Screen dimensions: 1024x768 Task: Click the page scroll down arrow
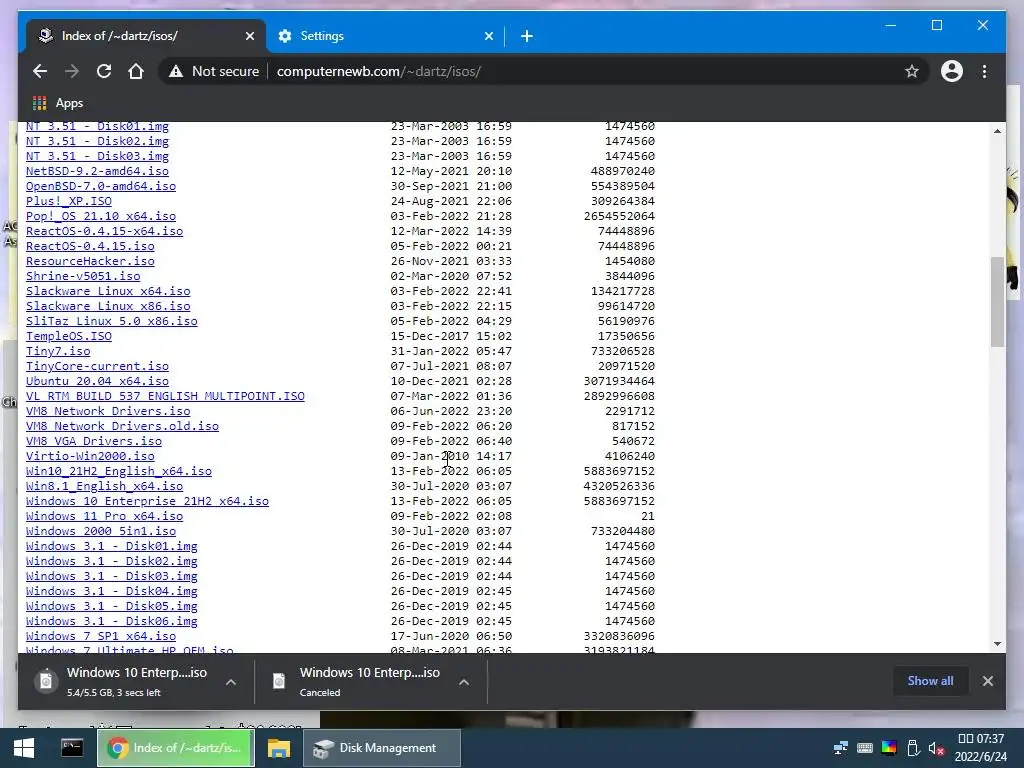tap(997, 643)
